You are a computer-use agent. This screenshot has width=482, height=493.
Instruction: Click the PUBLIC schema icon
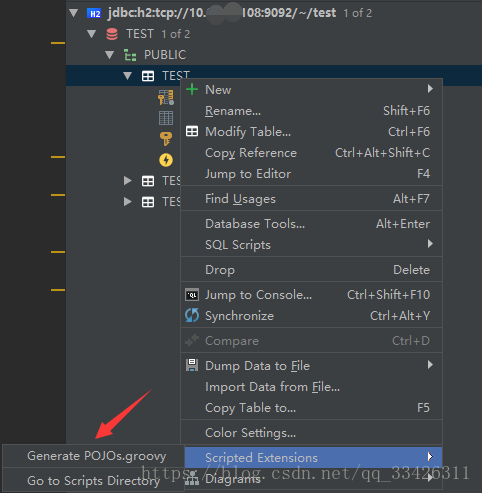[x=130, y=55]
